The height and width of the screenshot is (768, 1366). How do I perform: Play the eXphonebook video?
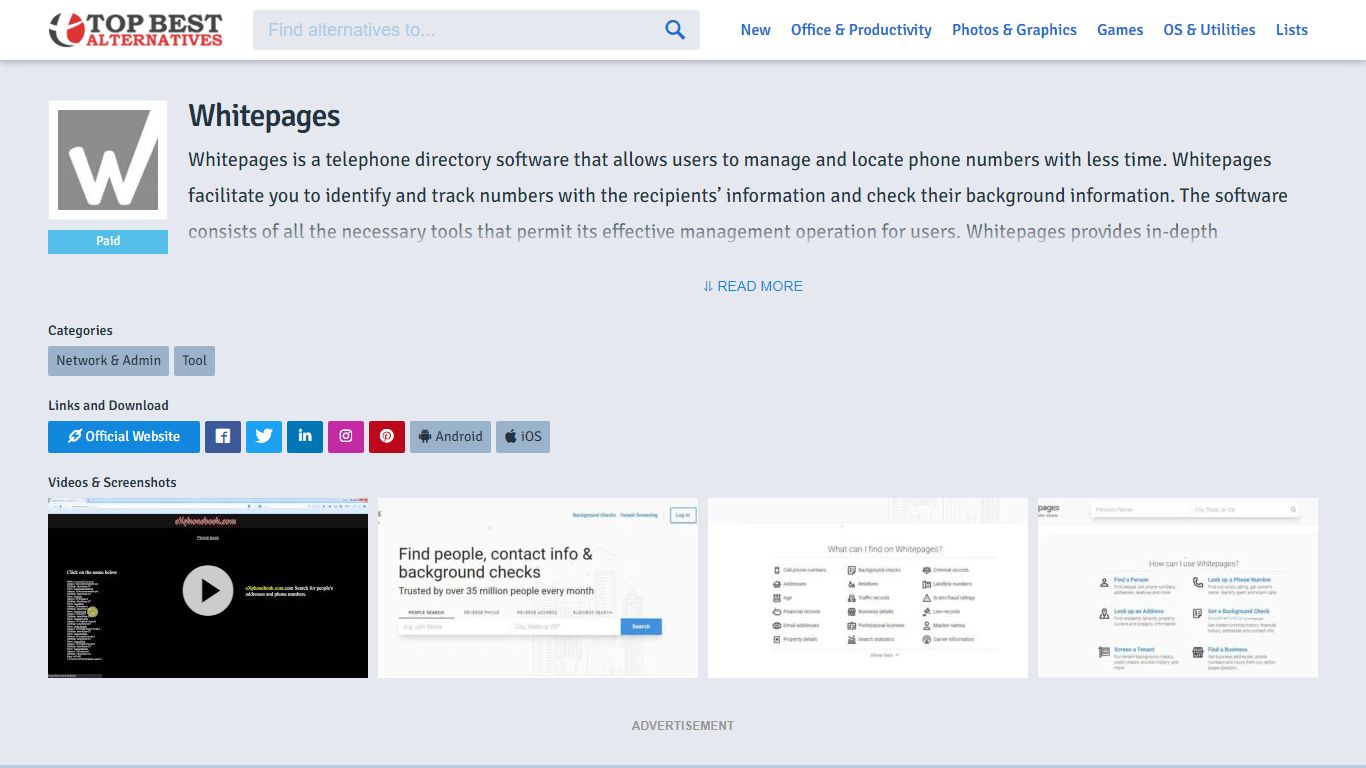click(208, 590)
